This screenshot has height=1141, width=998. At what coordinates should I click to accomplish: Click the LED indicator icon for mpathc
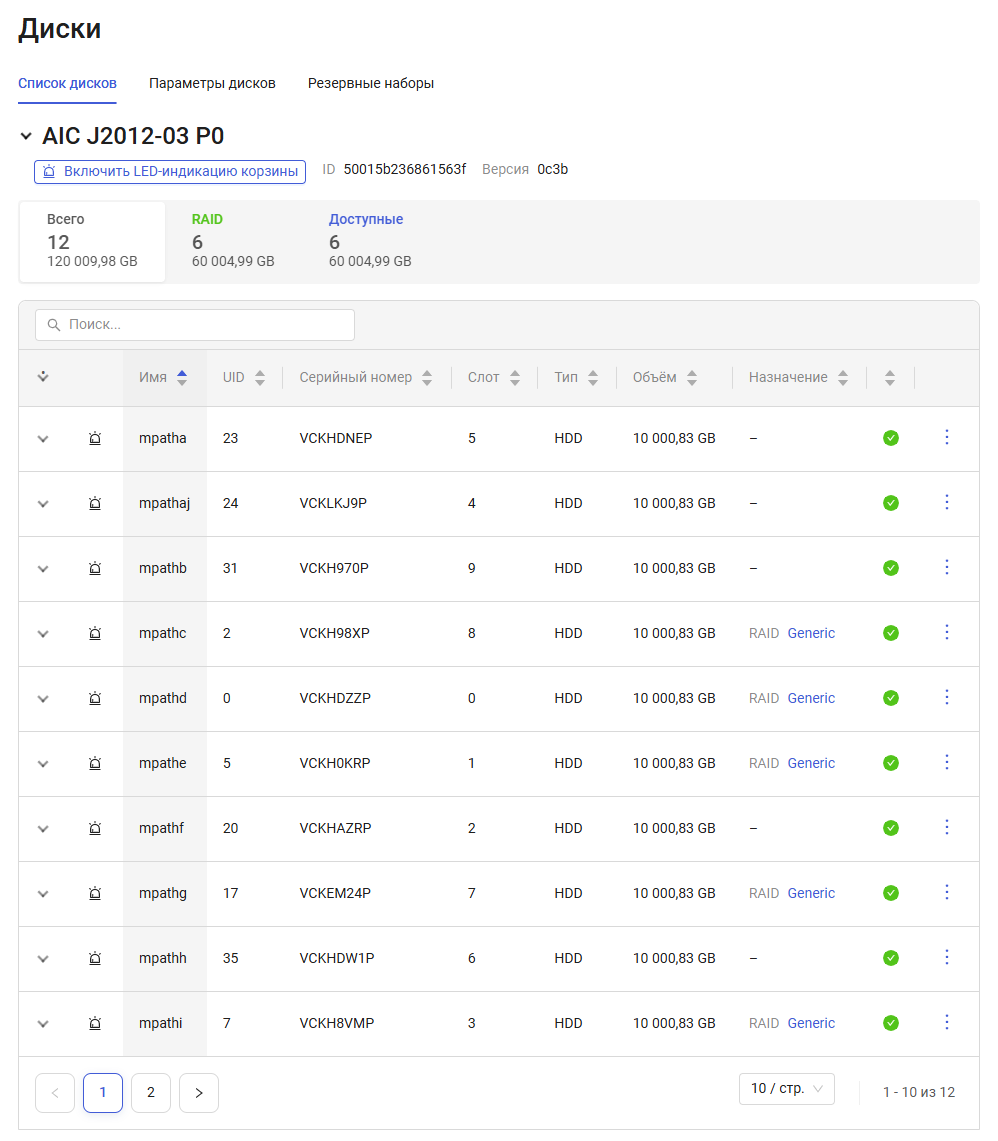point(95,633)
